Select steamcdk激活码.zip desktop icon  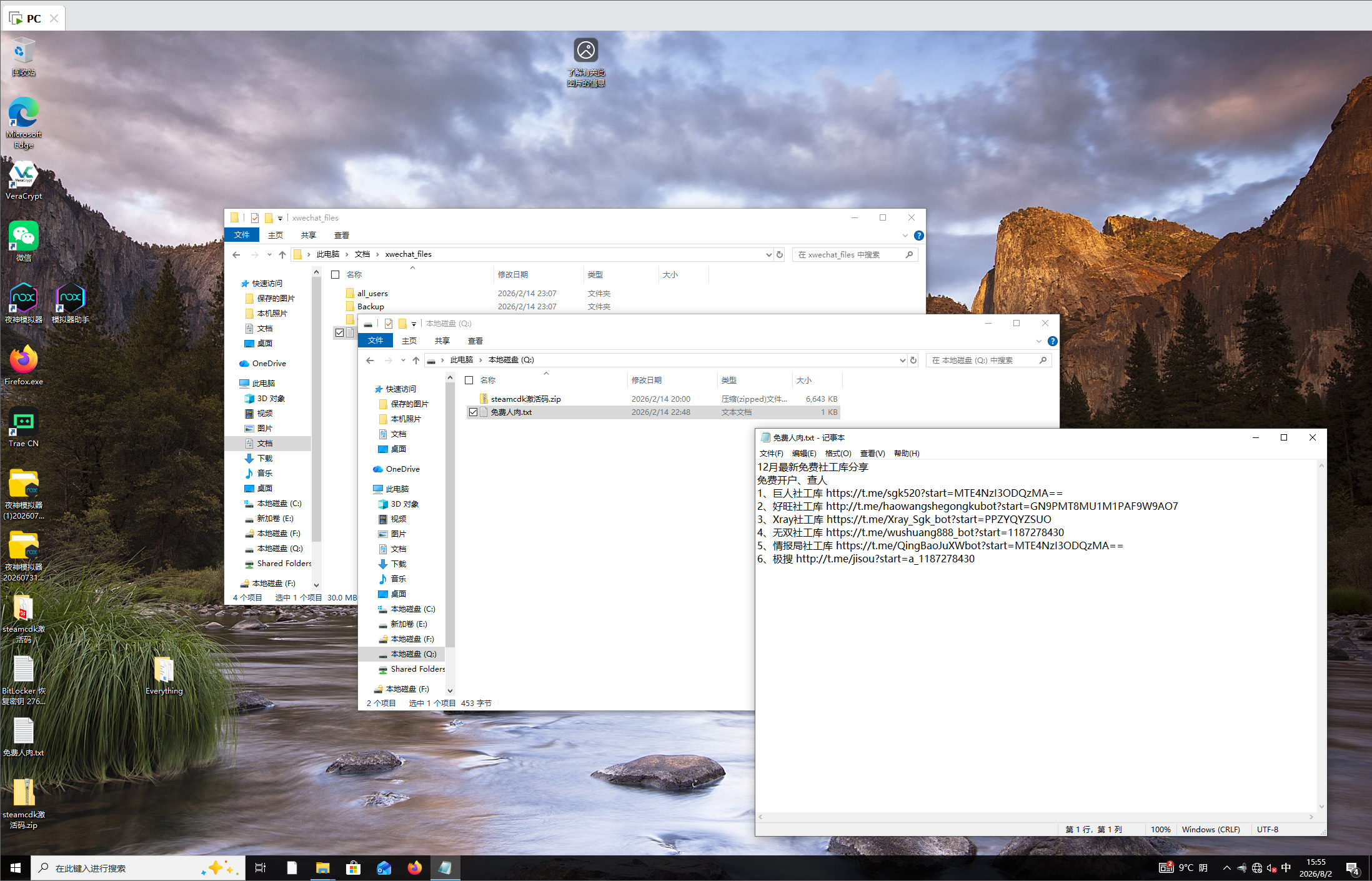click(24, 804)
